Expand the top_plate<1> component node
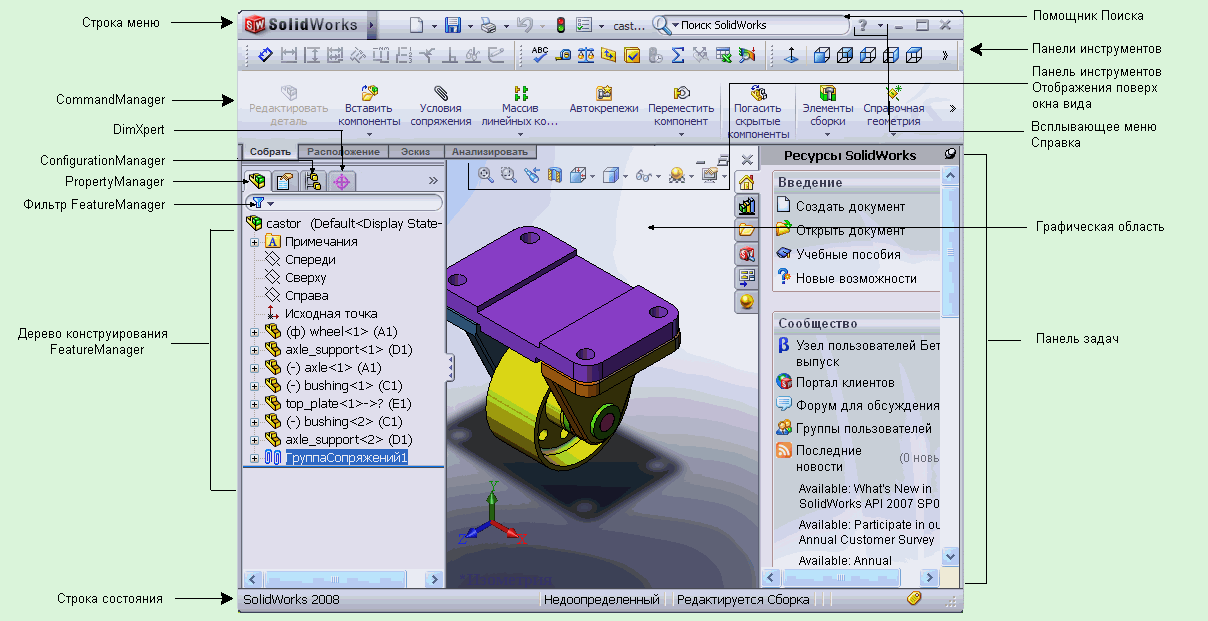This screenshot has width=1208, height=621. click(x=254, y=404)
